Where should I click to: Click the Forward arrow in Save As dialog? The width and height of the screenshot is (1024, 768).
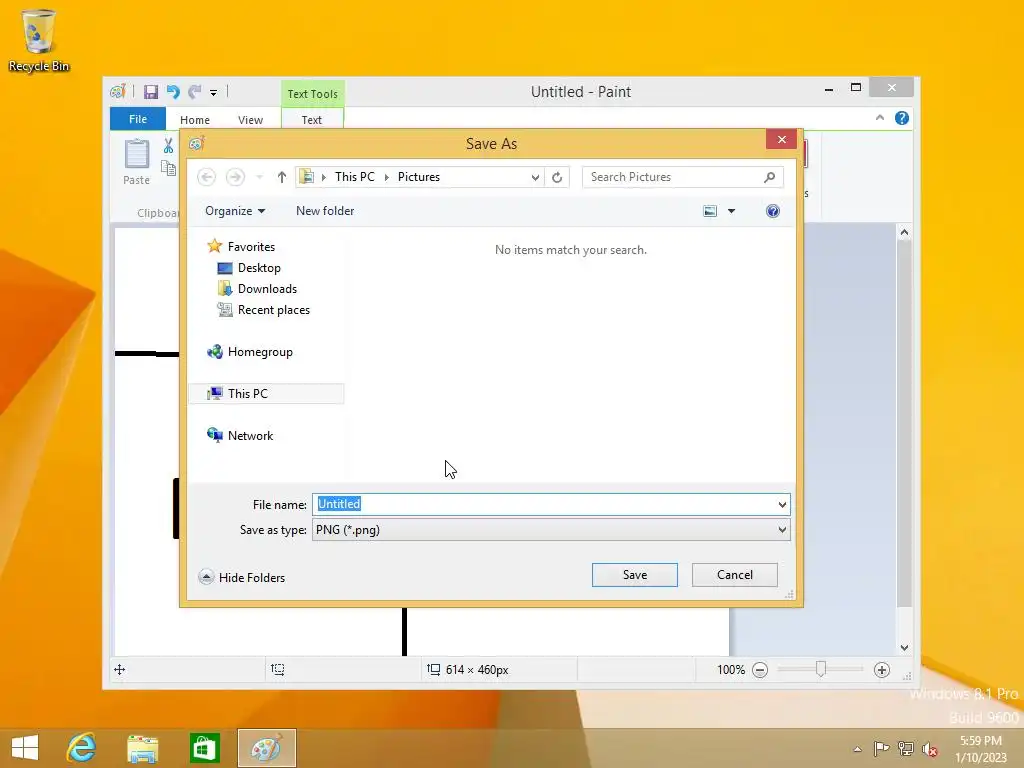235,177
